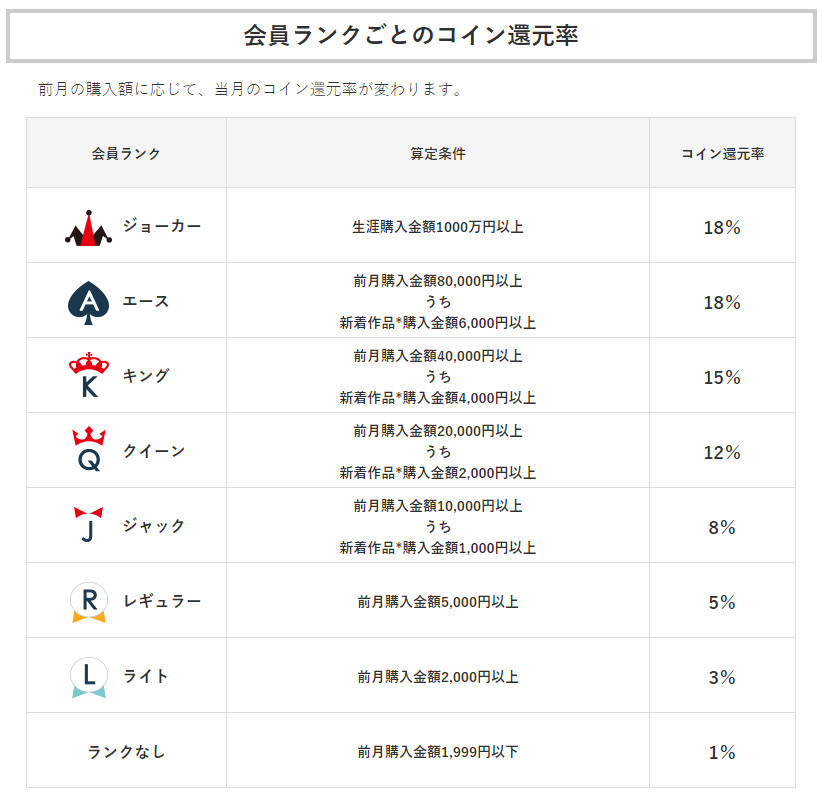Image resolution: width=823 pixels, height=796 pixels.
Task: Click the 生涯購入金額1000万円以上 condition text
Action: click(x=438, y=227)
